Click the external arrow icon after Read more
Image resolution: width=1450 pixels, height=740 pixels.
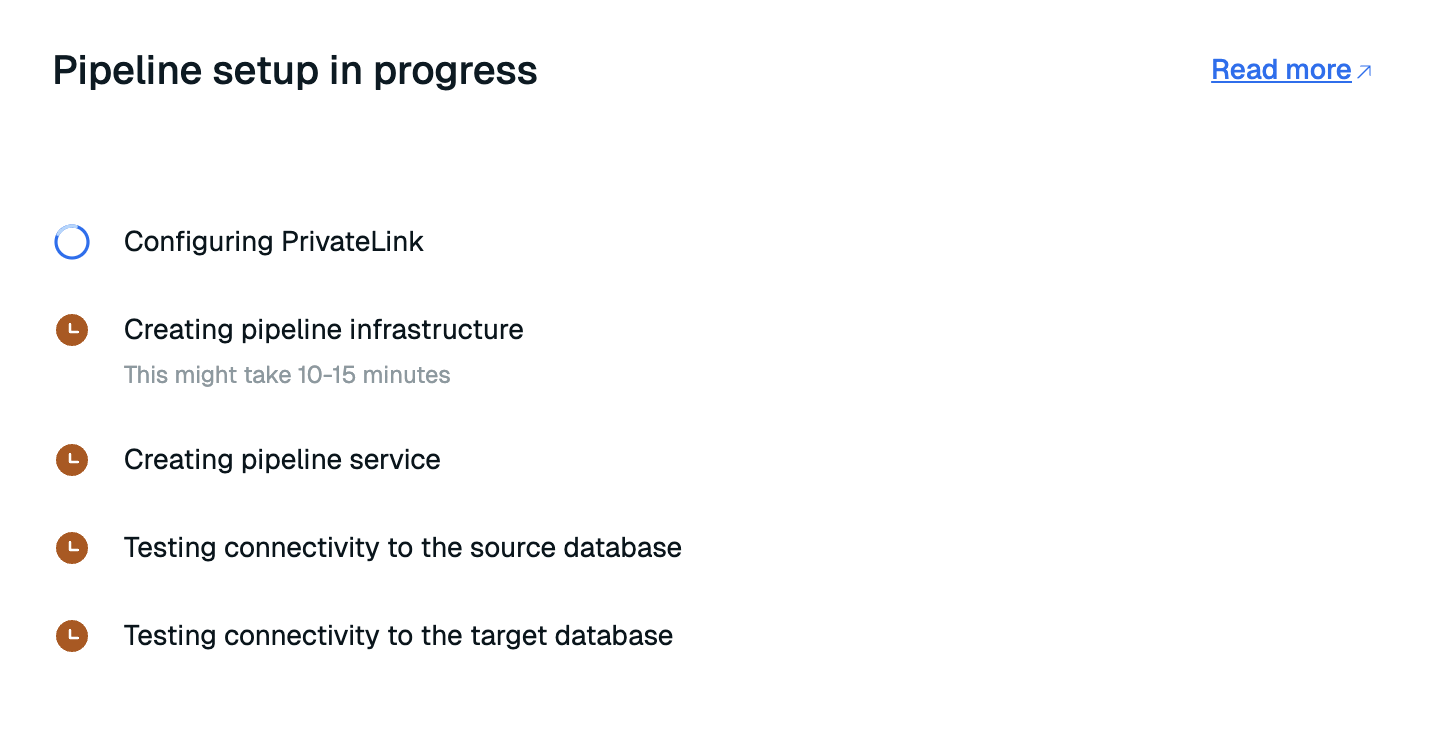(x=1364, y=71)
